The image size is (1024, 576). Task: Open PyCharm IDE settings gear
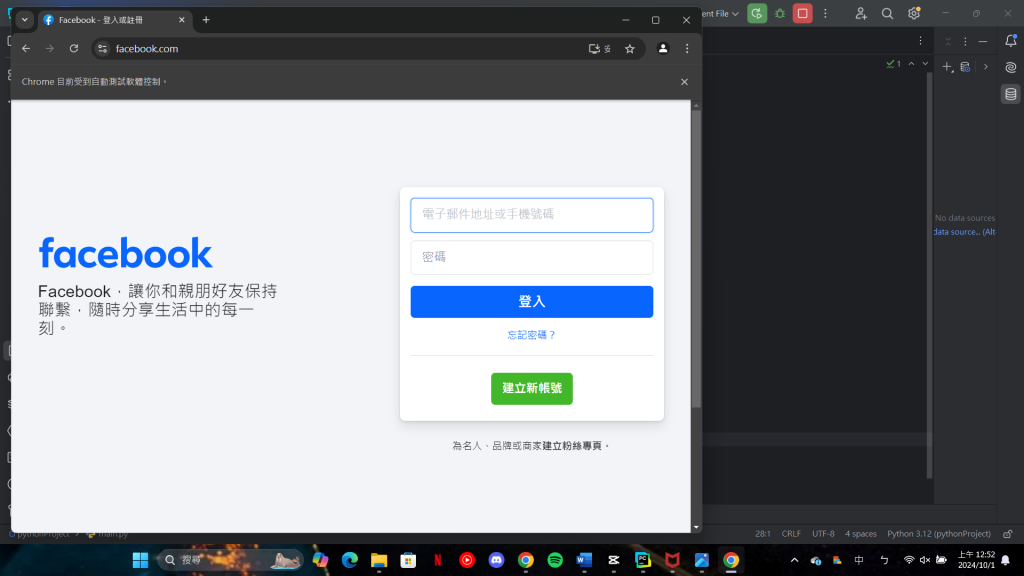(x=914, y=13)
